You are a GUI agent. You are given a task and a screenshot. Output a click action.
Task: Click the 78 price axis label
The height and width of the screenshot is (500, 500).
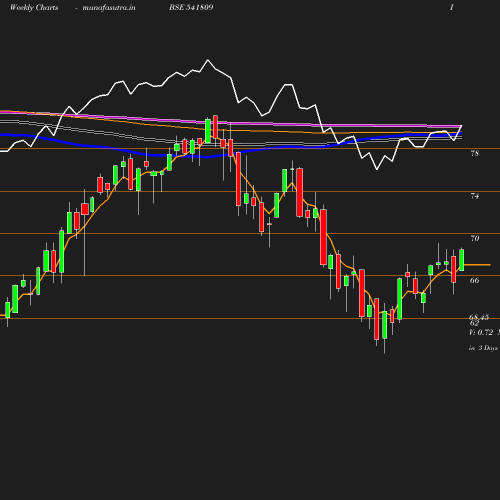pyautogui.click(x=475, y=153)
